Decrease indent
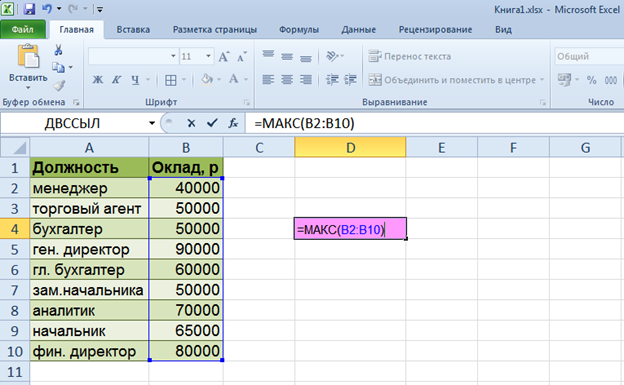The width and height of the screenshot is (624, 385). point(332,80)
